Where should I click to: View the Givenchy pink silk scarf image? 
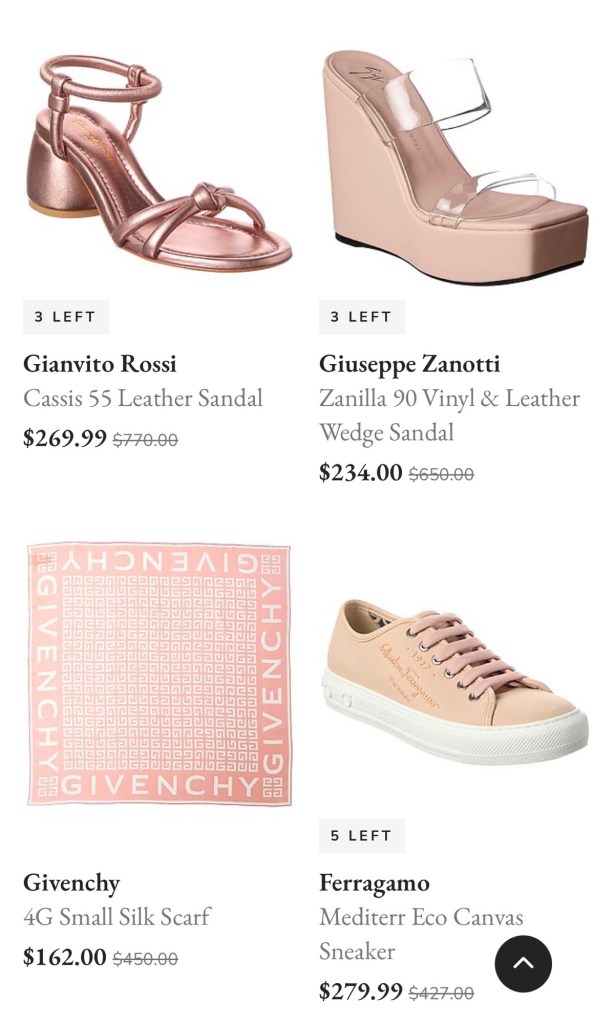click(x=159, y=673)
